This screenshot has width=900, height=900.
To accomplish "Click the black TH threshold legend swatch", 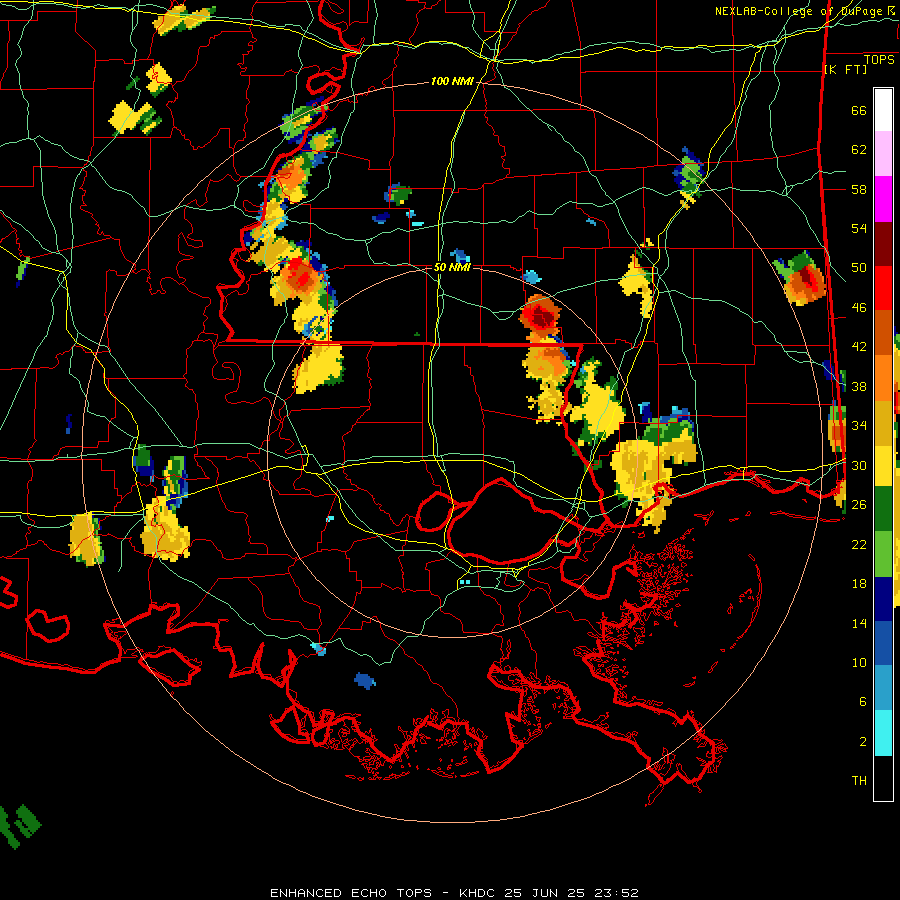I will click(883, 778).
